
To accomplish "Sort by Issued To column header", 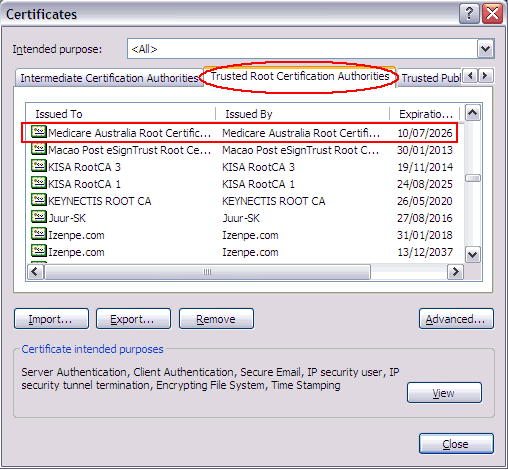I will tap(121, 114).
